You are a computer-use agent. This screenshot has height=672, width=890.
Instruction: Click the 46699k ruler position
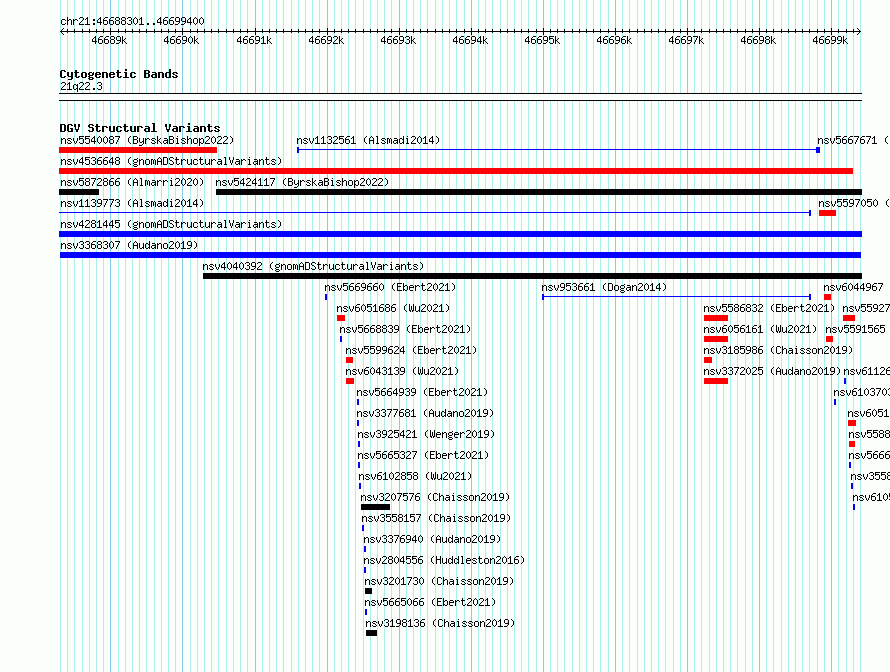click(830, 40)
